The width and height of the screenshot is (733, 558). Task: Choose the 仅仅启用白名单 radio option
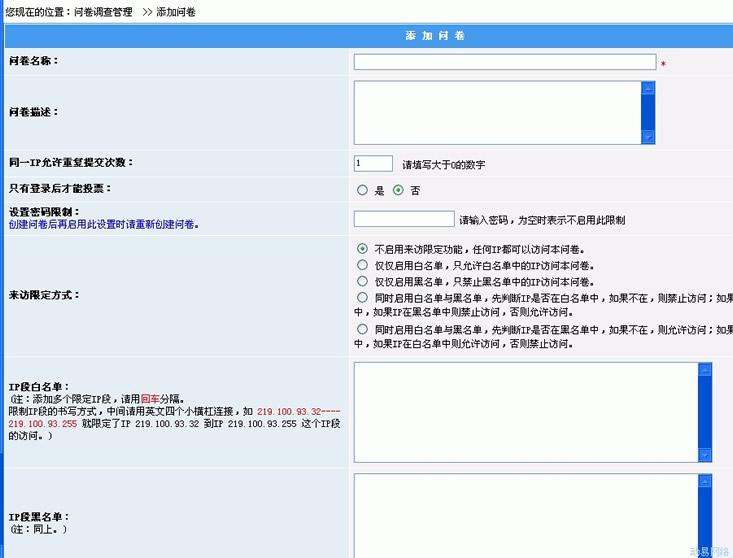362,265
